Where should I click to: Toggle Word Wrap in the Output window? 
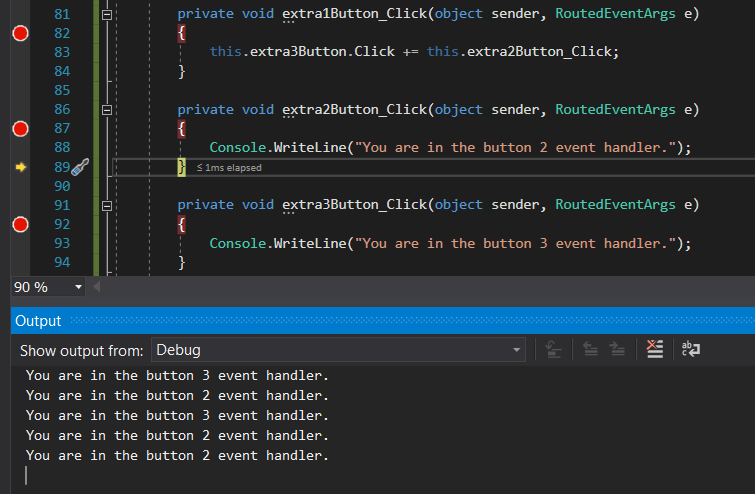[x=691, y=350]
